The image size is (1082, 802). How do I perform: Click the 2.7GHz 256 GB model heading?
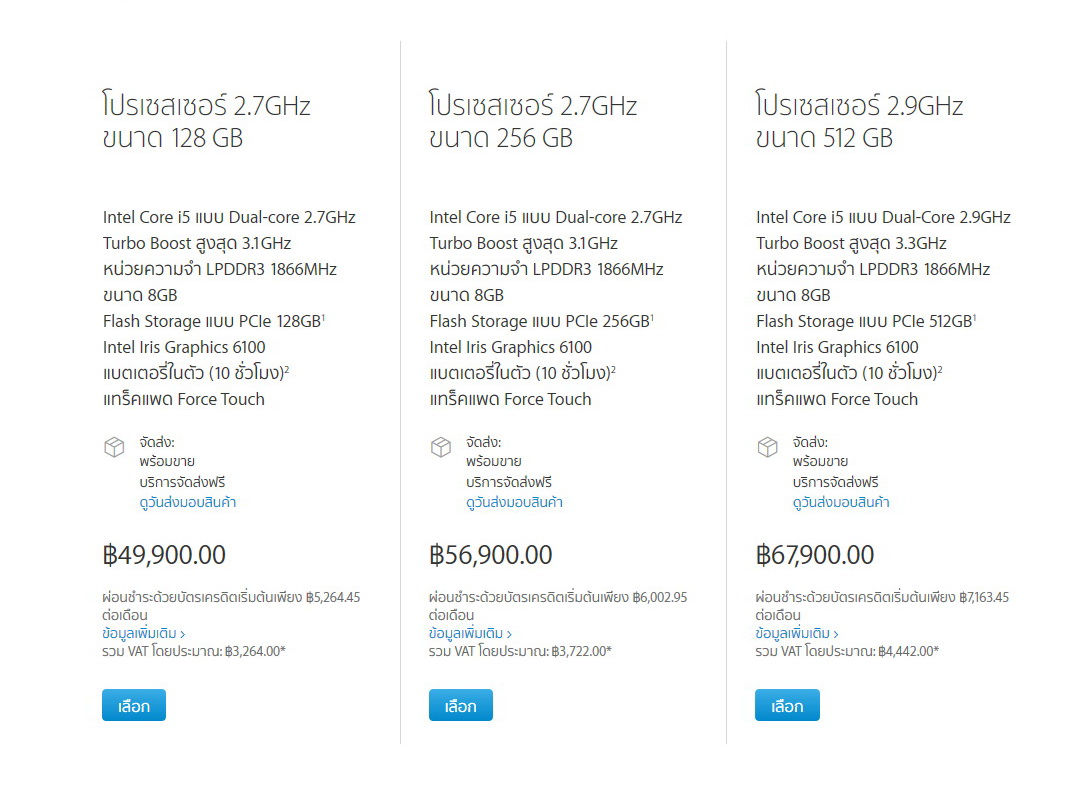coord(533,121)
